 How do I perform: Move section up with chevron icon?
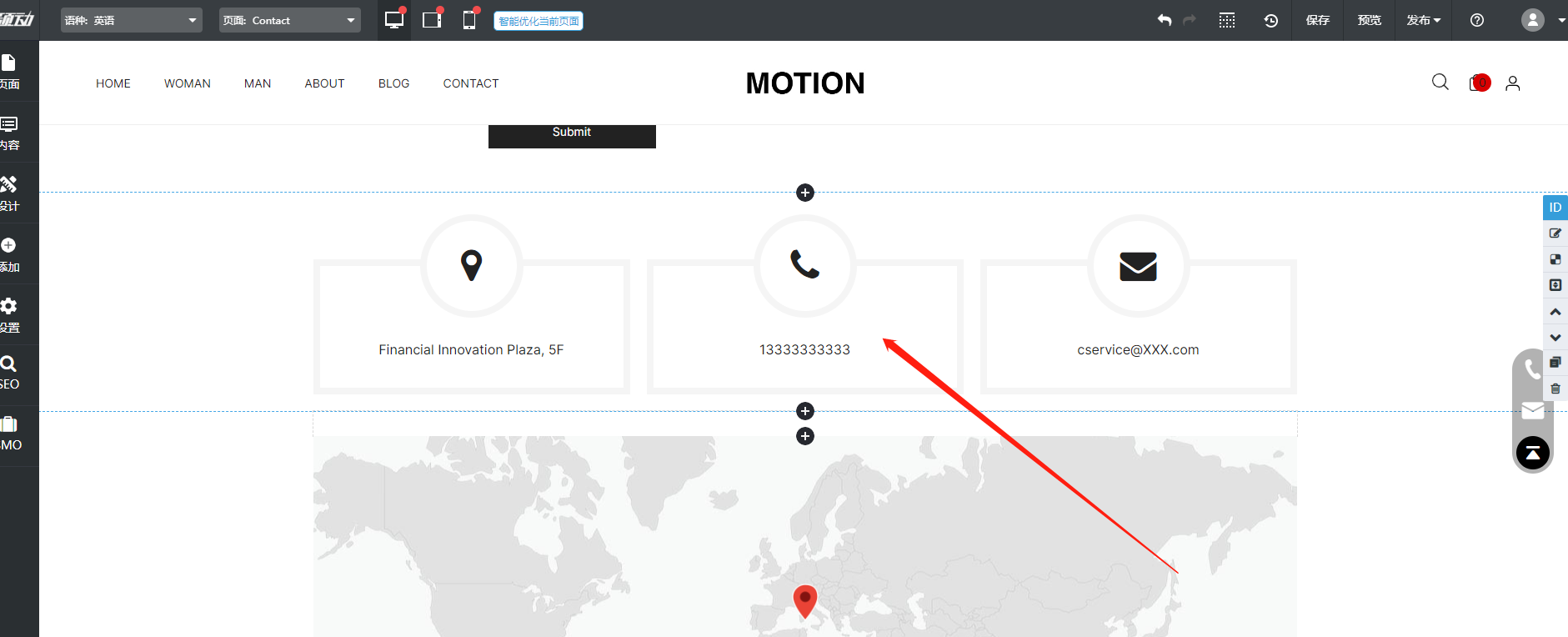(x=1555, y=311)
